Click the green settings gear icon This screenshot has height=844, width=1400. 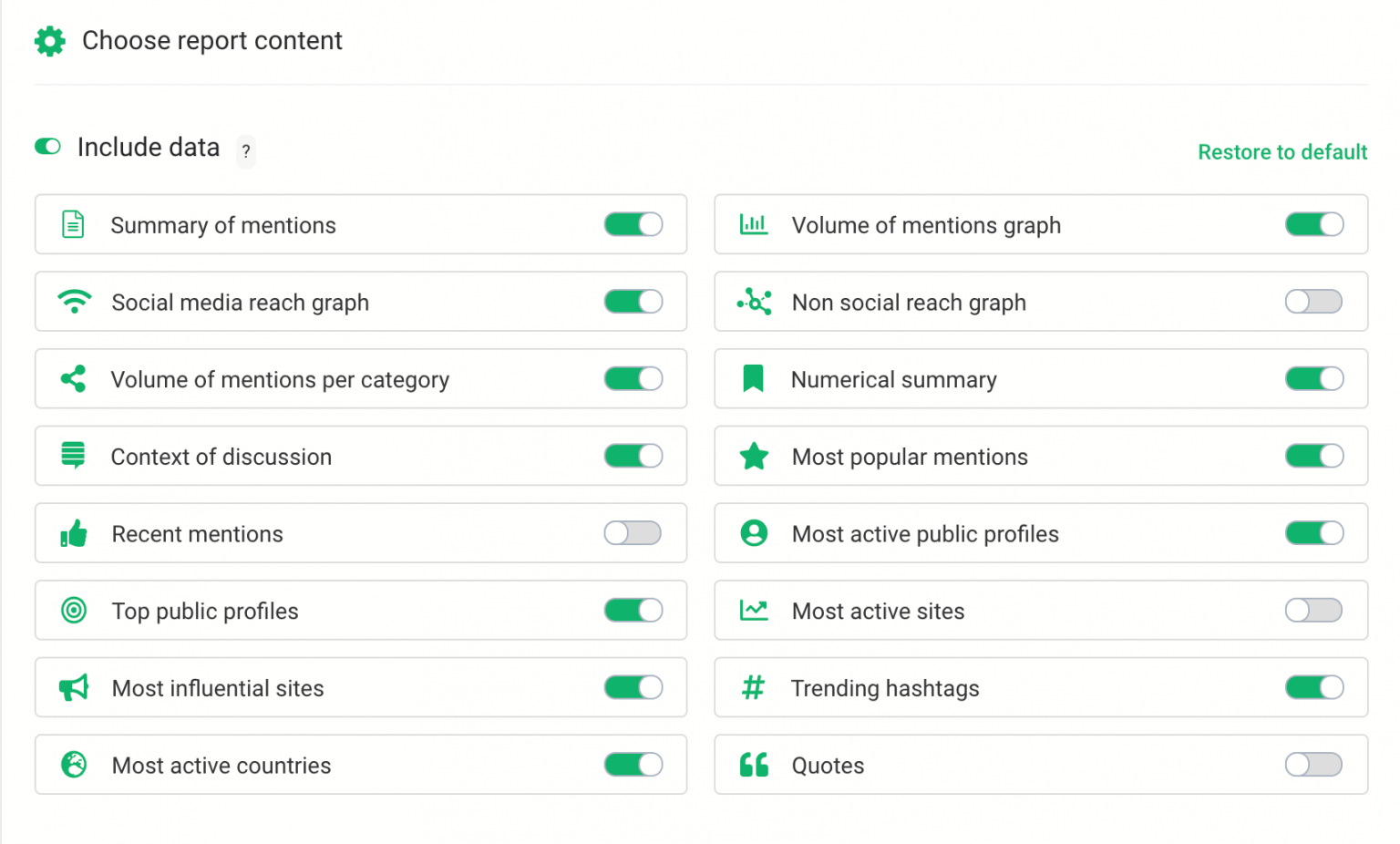(49, 40)
